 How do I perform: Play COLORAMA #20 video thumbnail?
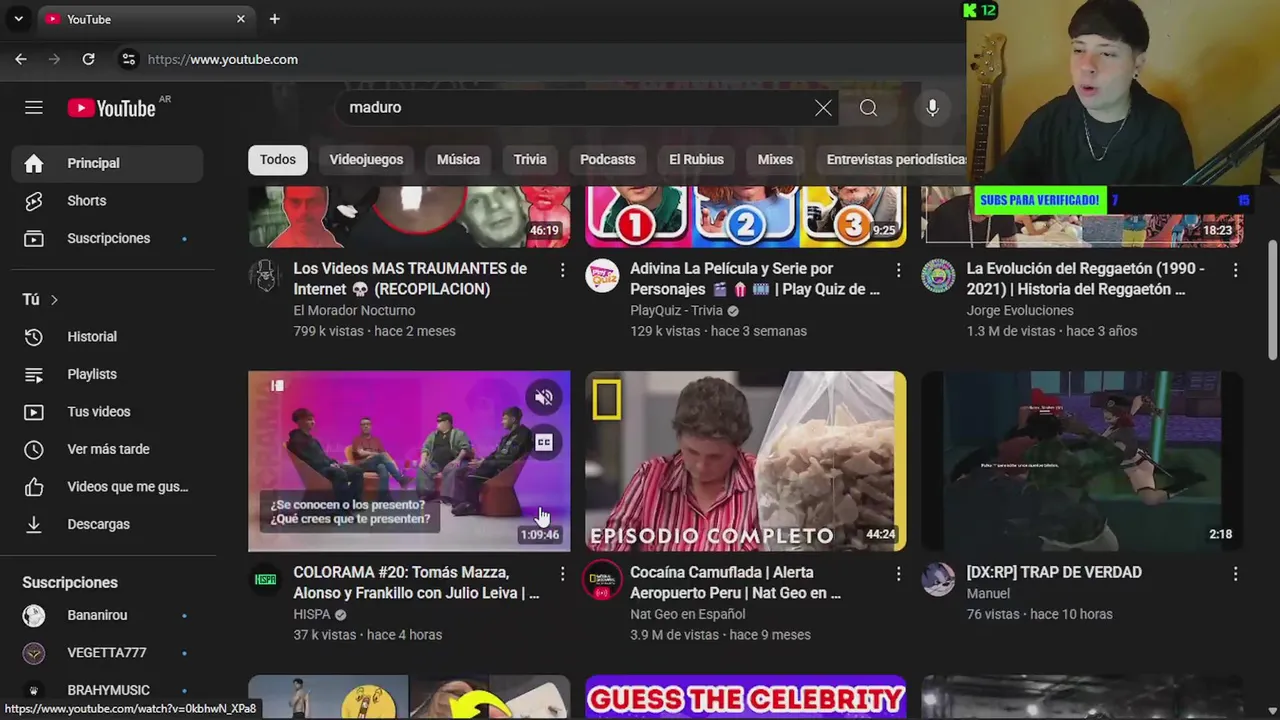409,461
